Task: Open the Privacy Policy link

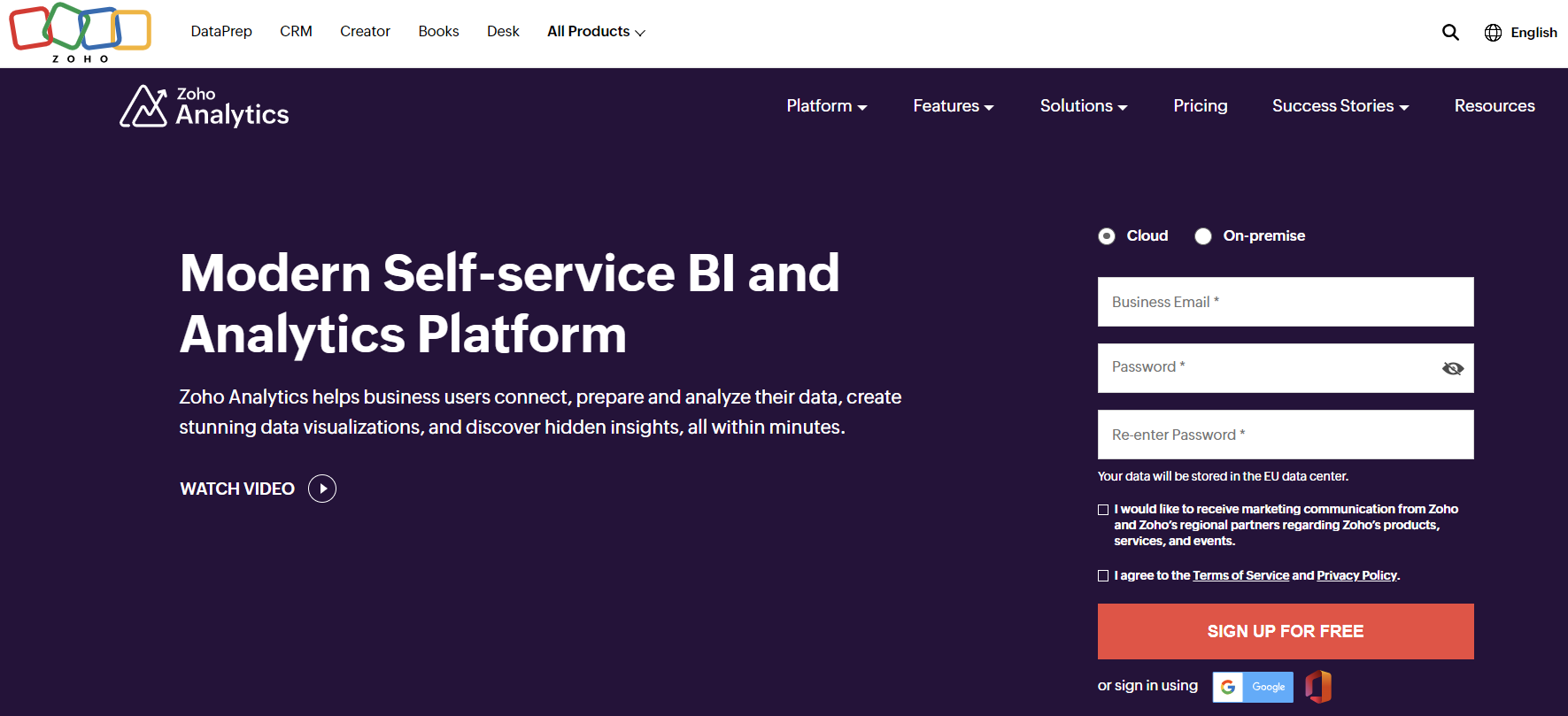Action: click(x=1356, y=575)
